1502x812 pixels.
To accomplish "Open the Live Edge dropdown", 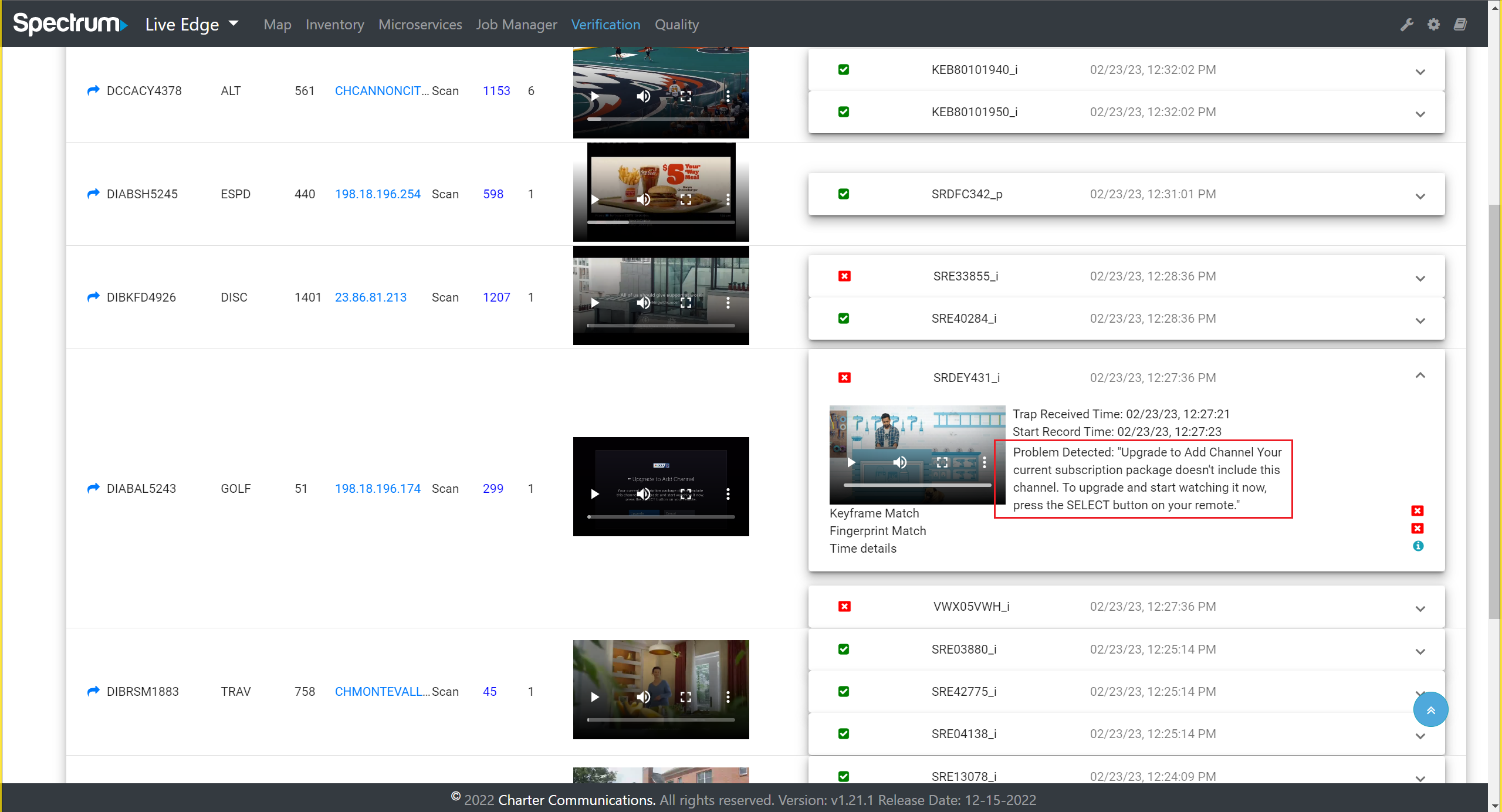I will [x=192, y=25].
